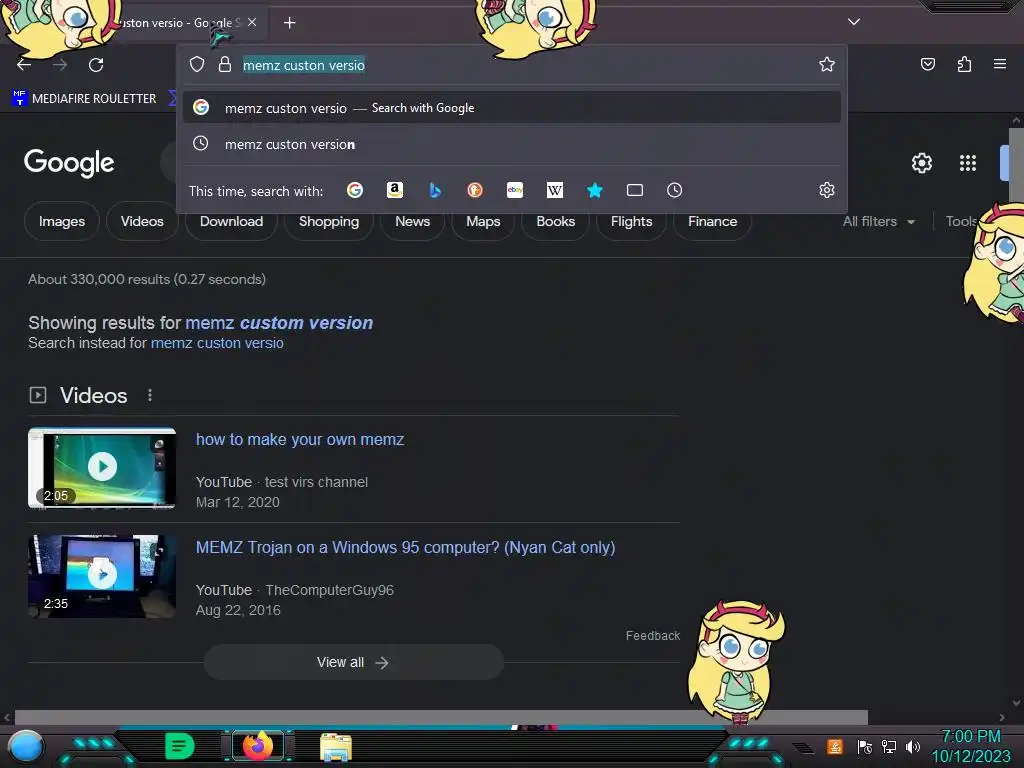The image size is (1024, 768).
Task: Close the Google Search tab
Action: 252,22
